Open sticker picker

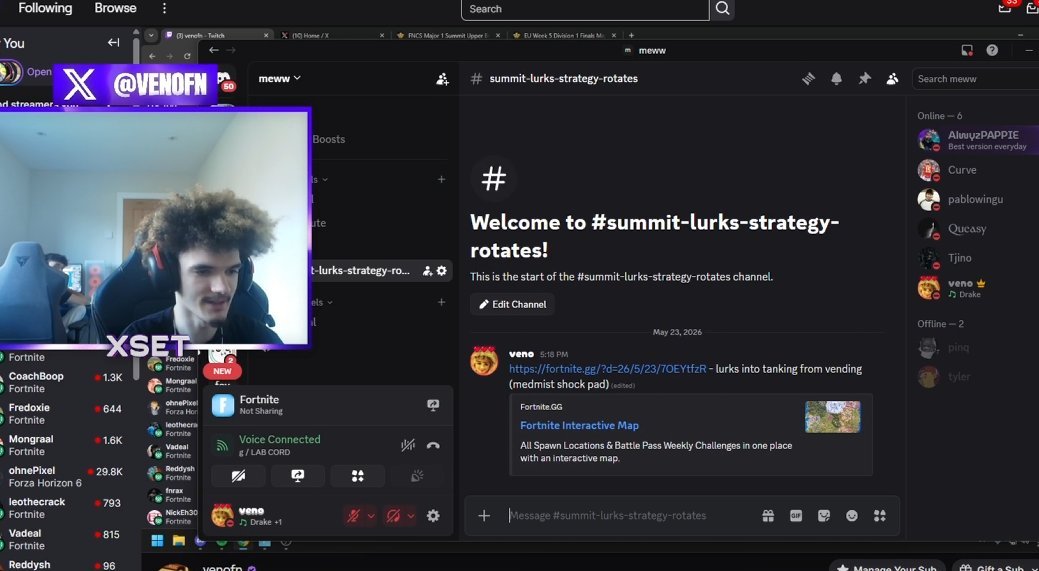tap(824, 515)
